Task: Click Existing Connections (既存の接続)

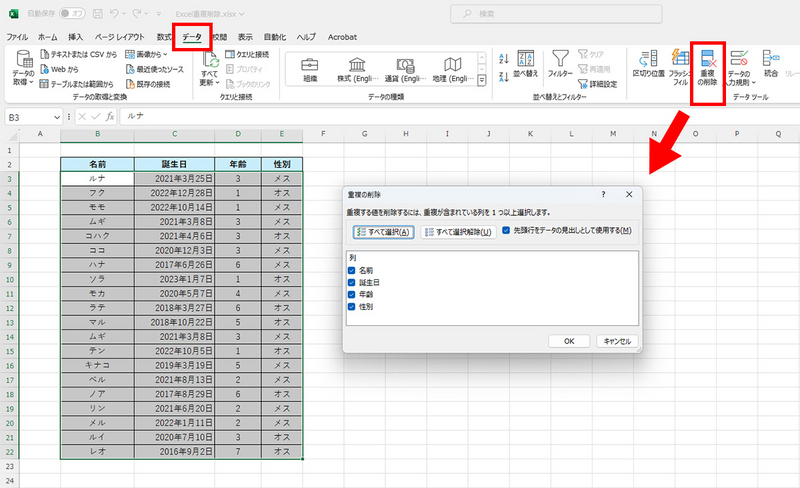Action: pyautogui.click(x=148, y=84)
